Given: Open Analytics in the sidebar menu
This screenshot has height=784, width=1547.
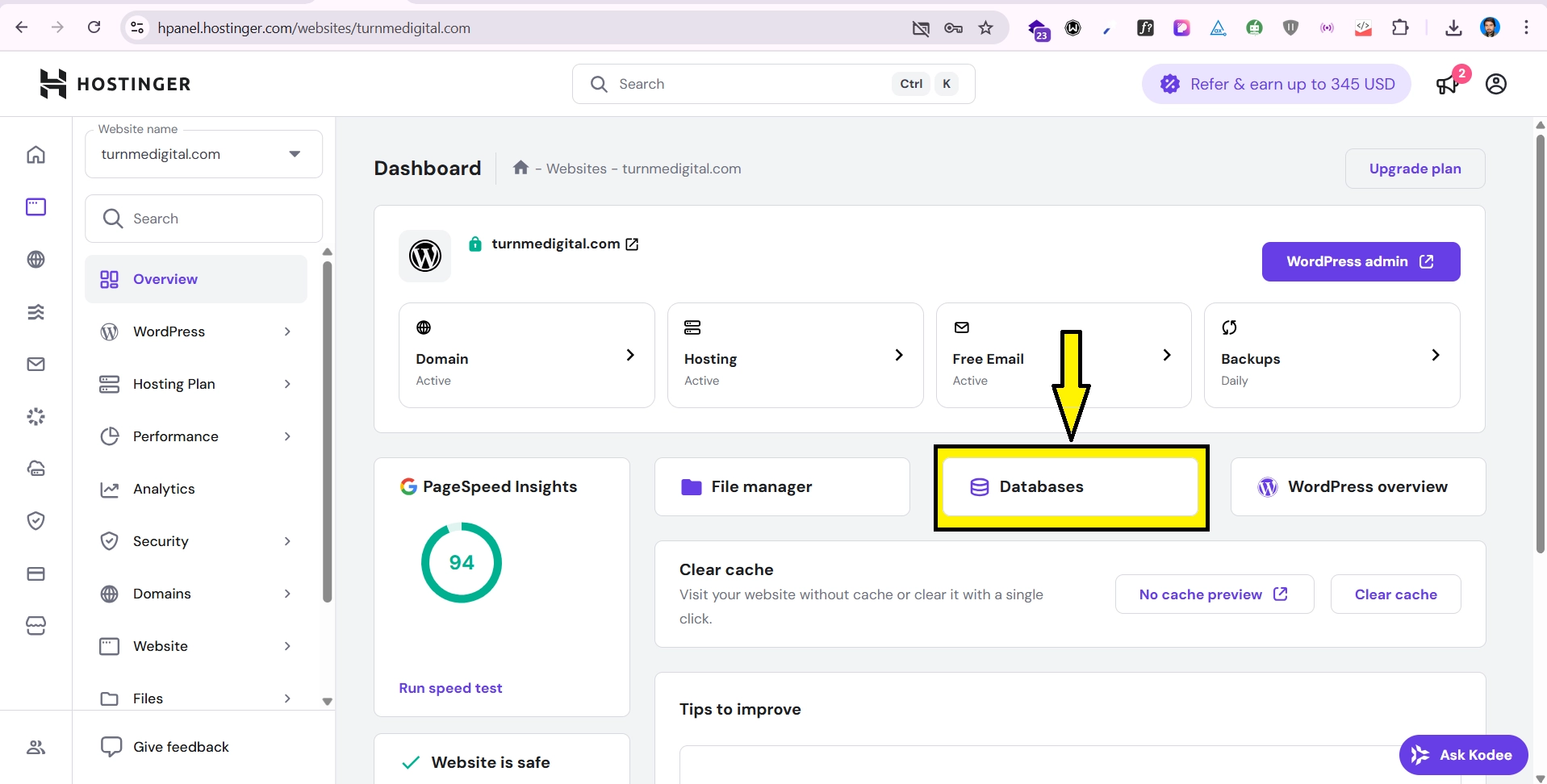Looking at the screenshot, I should click(164, 489).
